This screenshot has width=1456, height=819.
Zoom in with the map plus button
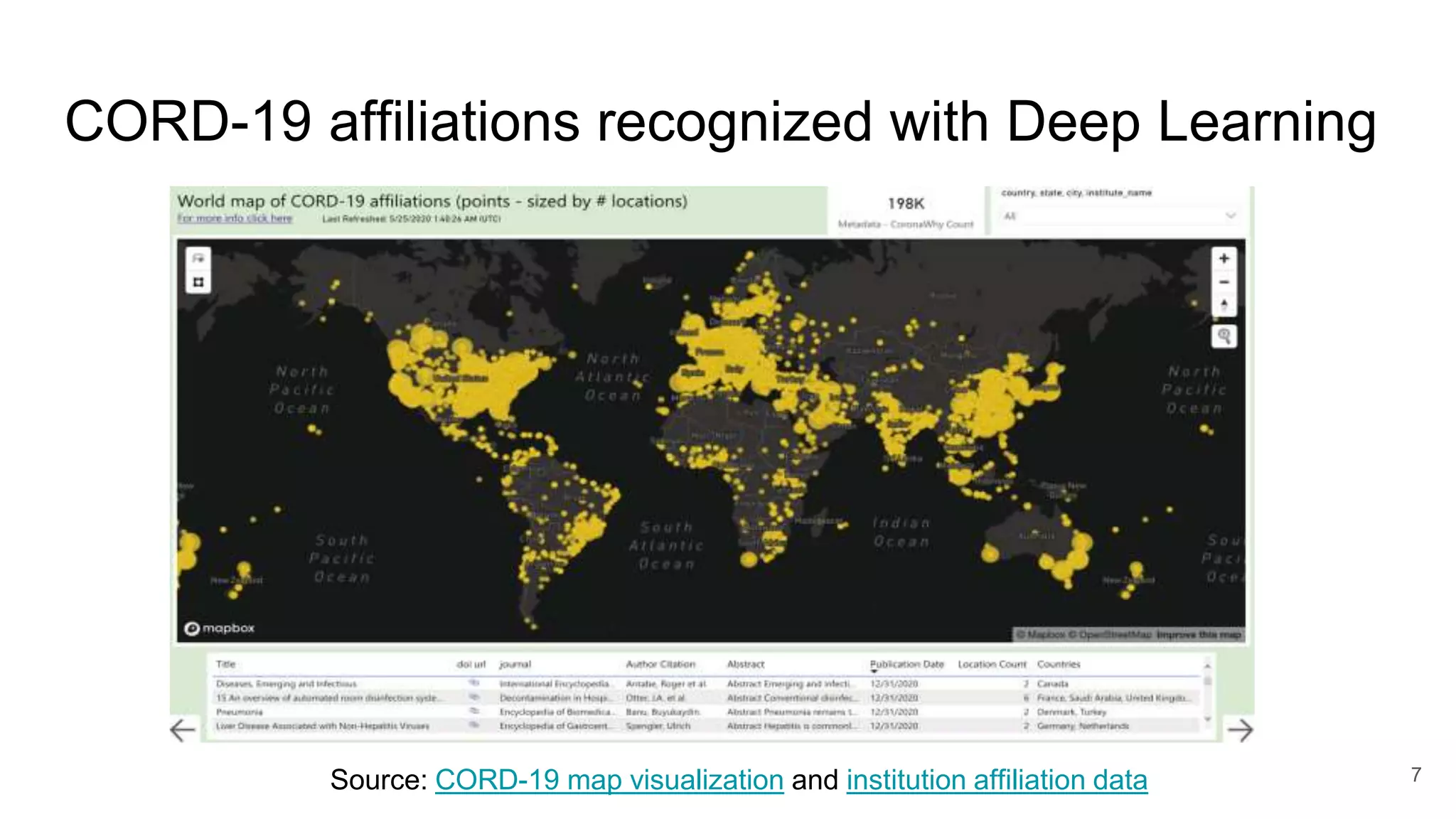1224,259
